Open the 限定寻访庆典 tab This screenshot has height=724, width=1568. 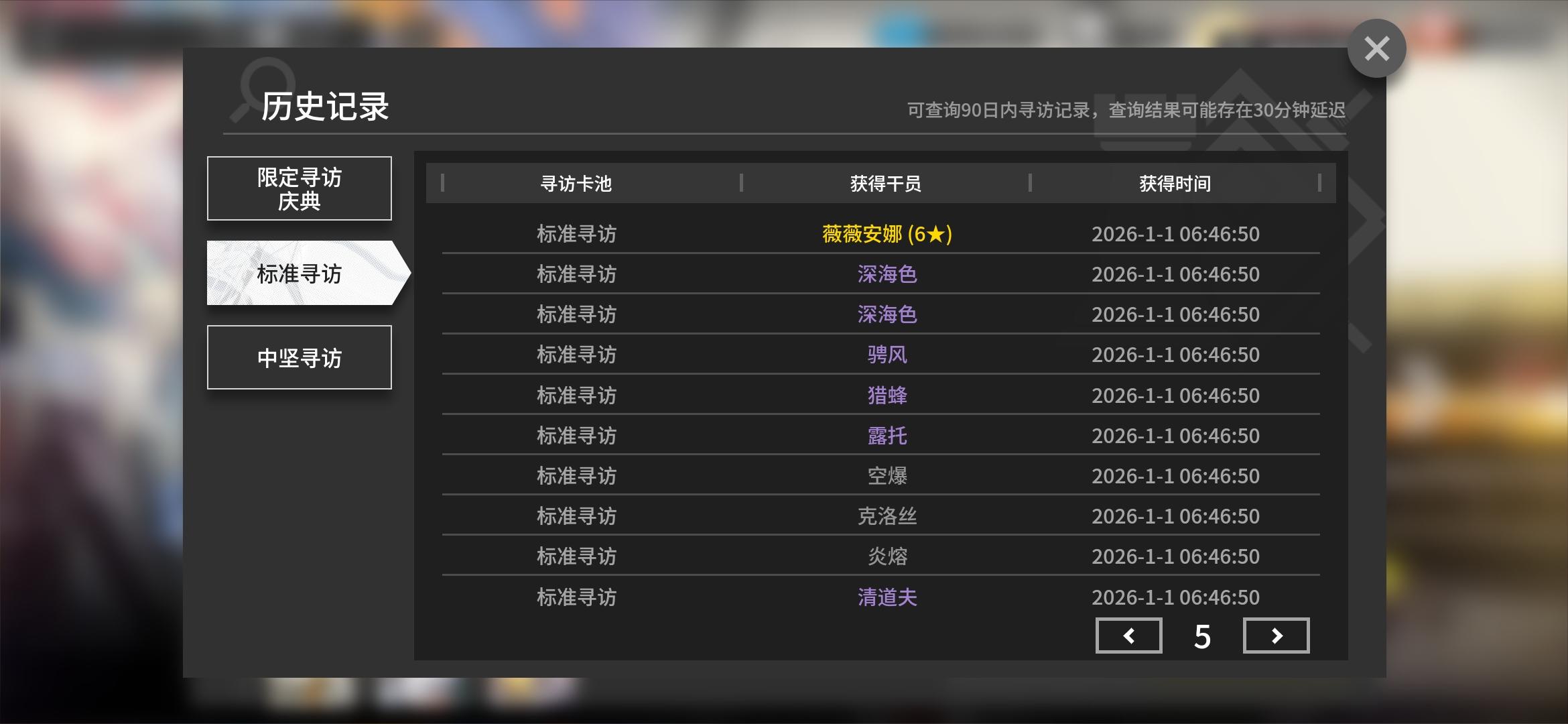[x=300, y=188]
